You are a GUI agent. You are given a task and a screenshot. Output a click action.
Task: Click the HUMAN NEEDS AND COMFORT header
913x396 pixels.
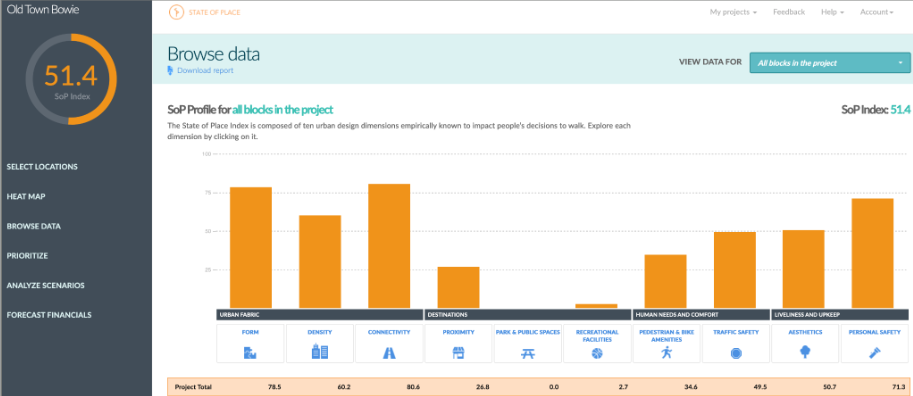[702, 314]
